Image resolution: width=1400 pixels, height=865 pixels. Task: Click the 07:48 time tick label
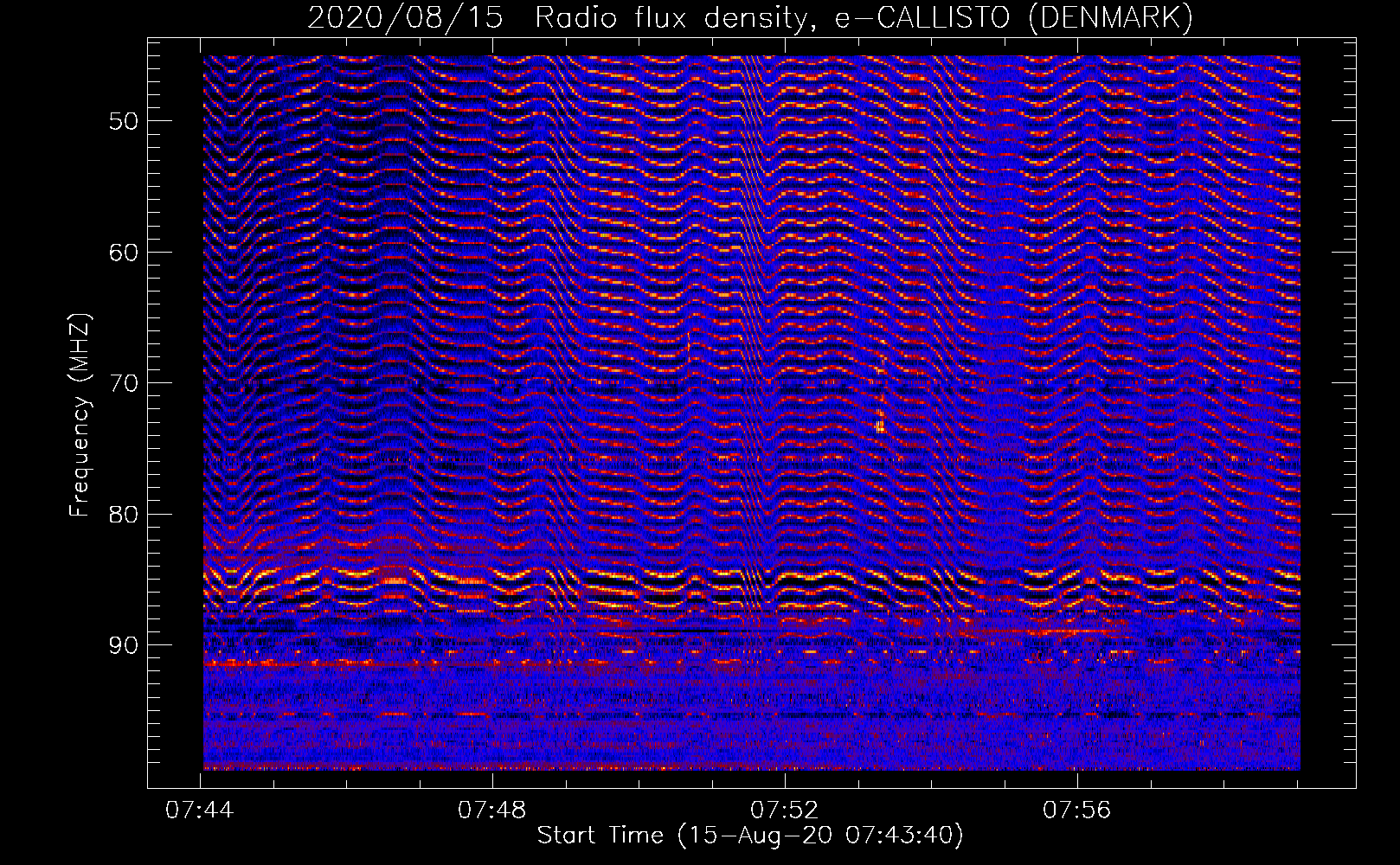point(492,811)
